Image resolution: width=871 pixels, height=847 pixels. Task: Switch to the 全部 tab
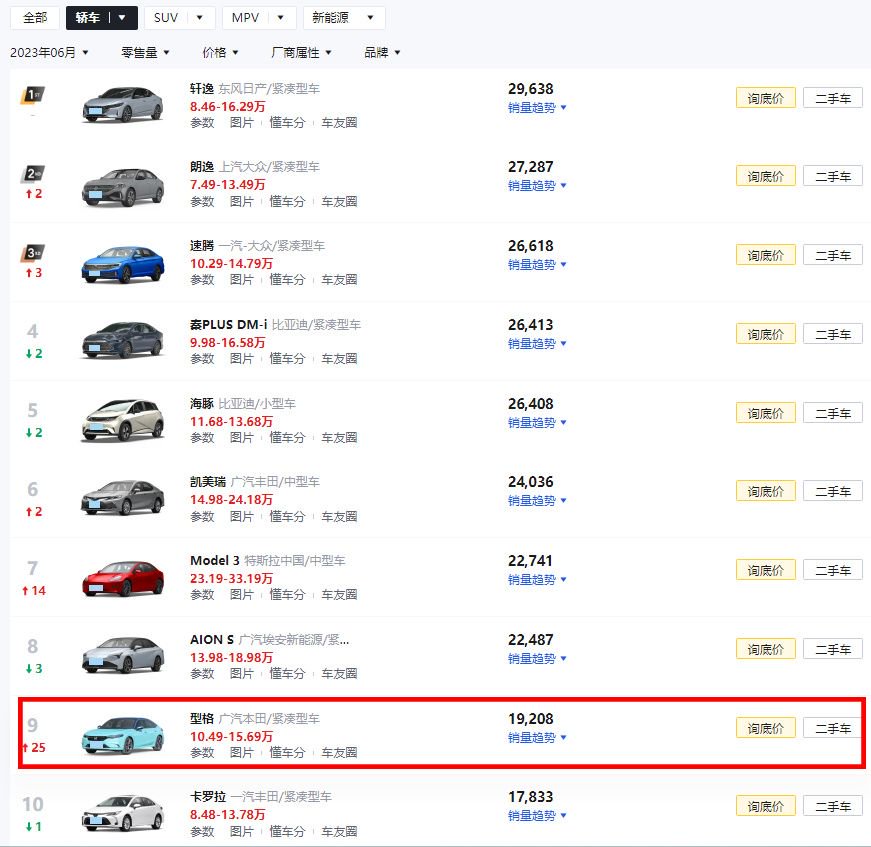click(34, 18)
